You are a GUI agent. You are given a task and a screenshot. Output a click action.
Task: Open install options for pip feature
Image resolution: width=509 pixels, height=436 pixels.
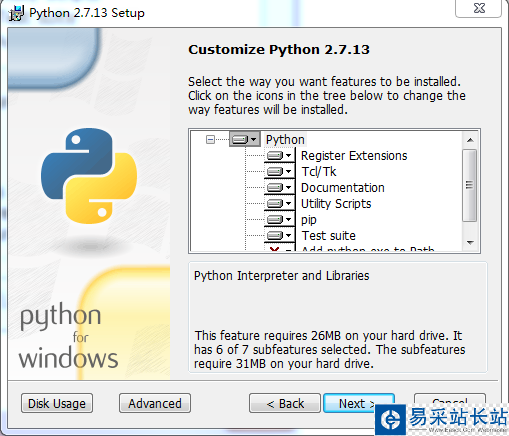point(279,219)
